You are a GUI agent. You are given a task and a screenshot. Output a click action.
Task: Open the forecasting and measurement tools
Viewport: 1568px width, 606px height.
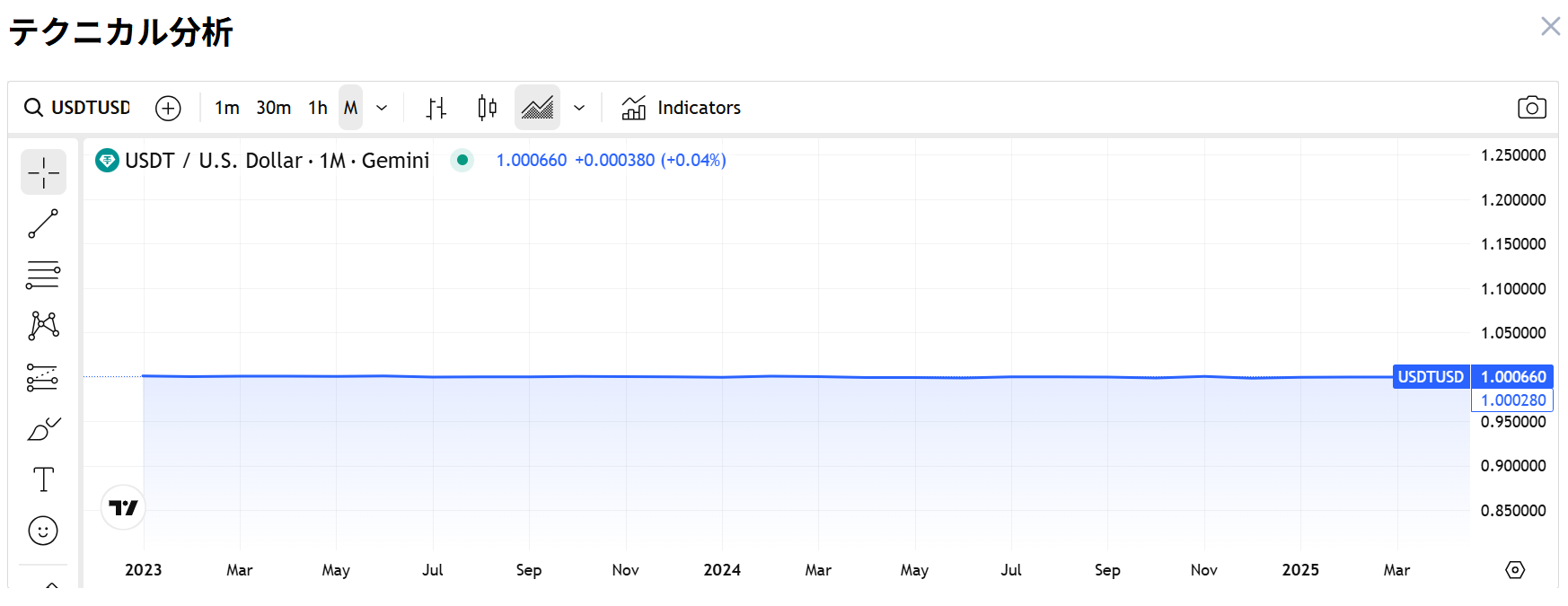[x=43, y=378]
